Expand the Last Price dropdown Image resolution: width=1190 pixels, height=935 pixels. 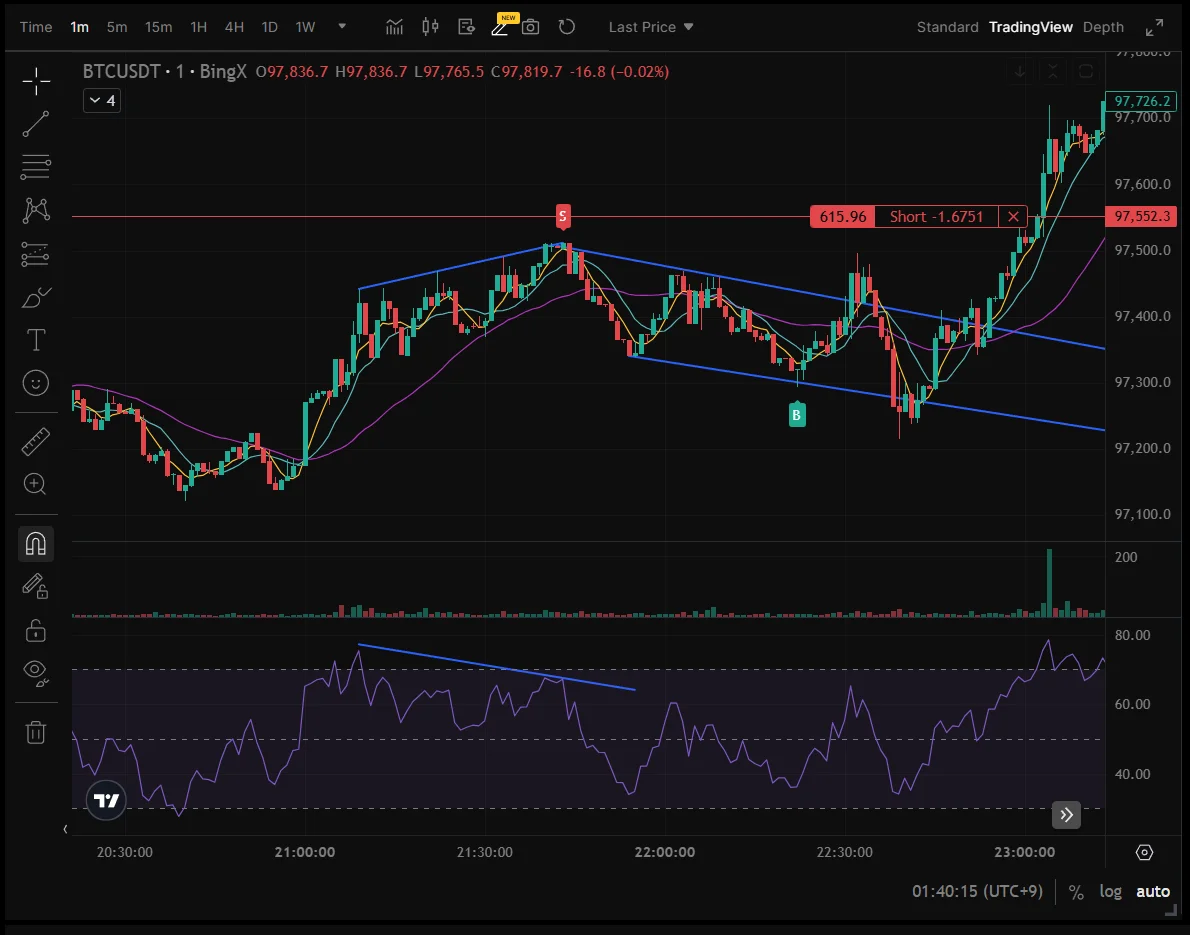pos(651,27)
